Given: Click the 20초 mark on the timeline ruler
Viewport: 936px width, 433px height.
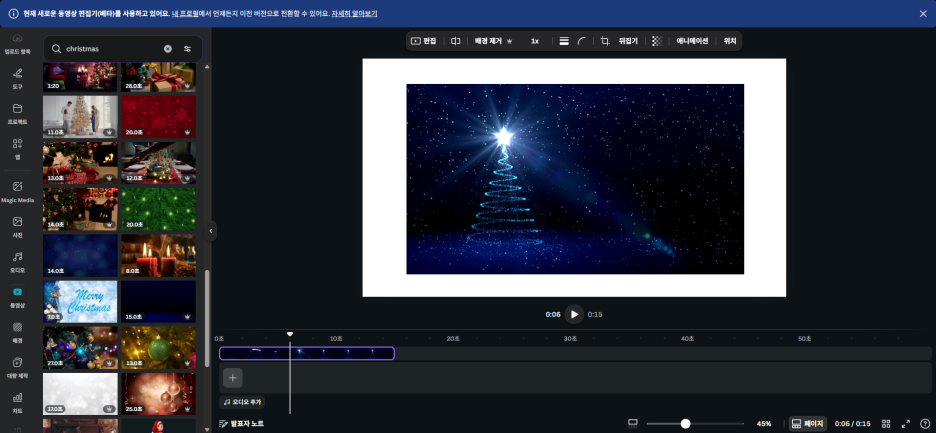Looking at the screenshot, I should 453,339.
